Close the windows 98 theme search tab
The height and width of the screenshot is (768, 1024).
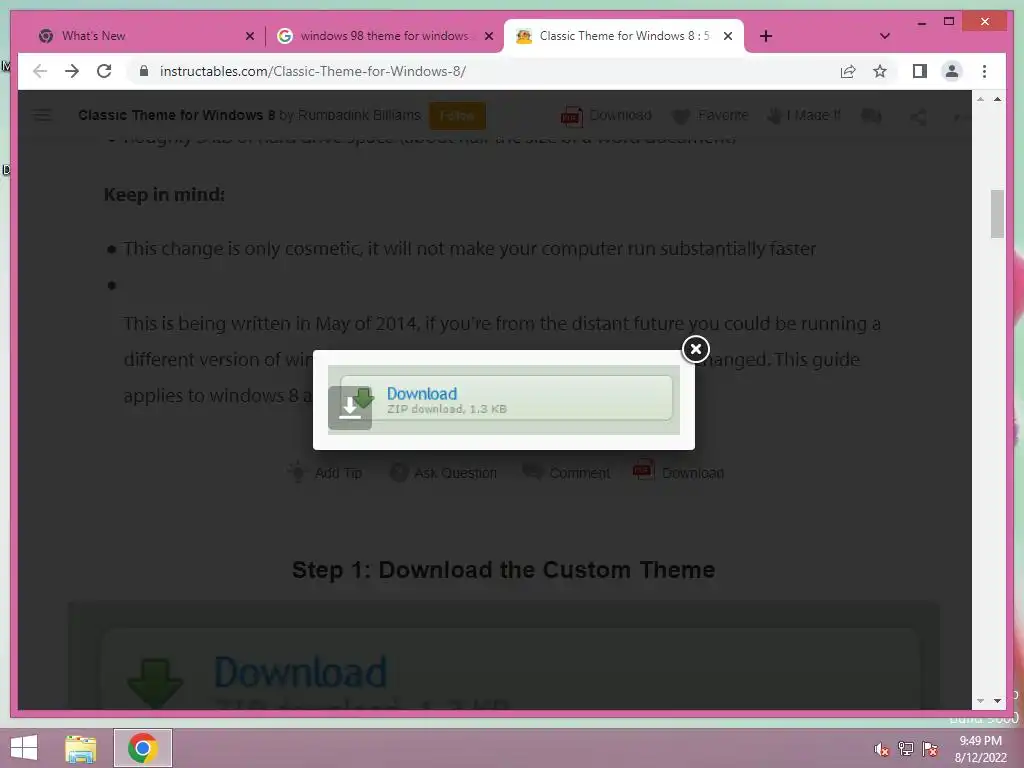tap(488, 37)
